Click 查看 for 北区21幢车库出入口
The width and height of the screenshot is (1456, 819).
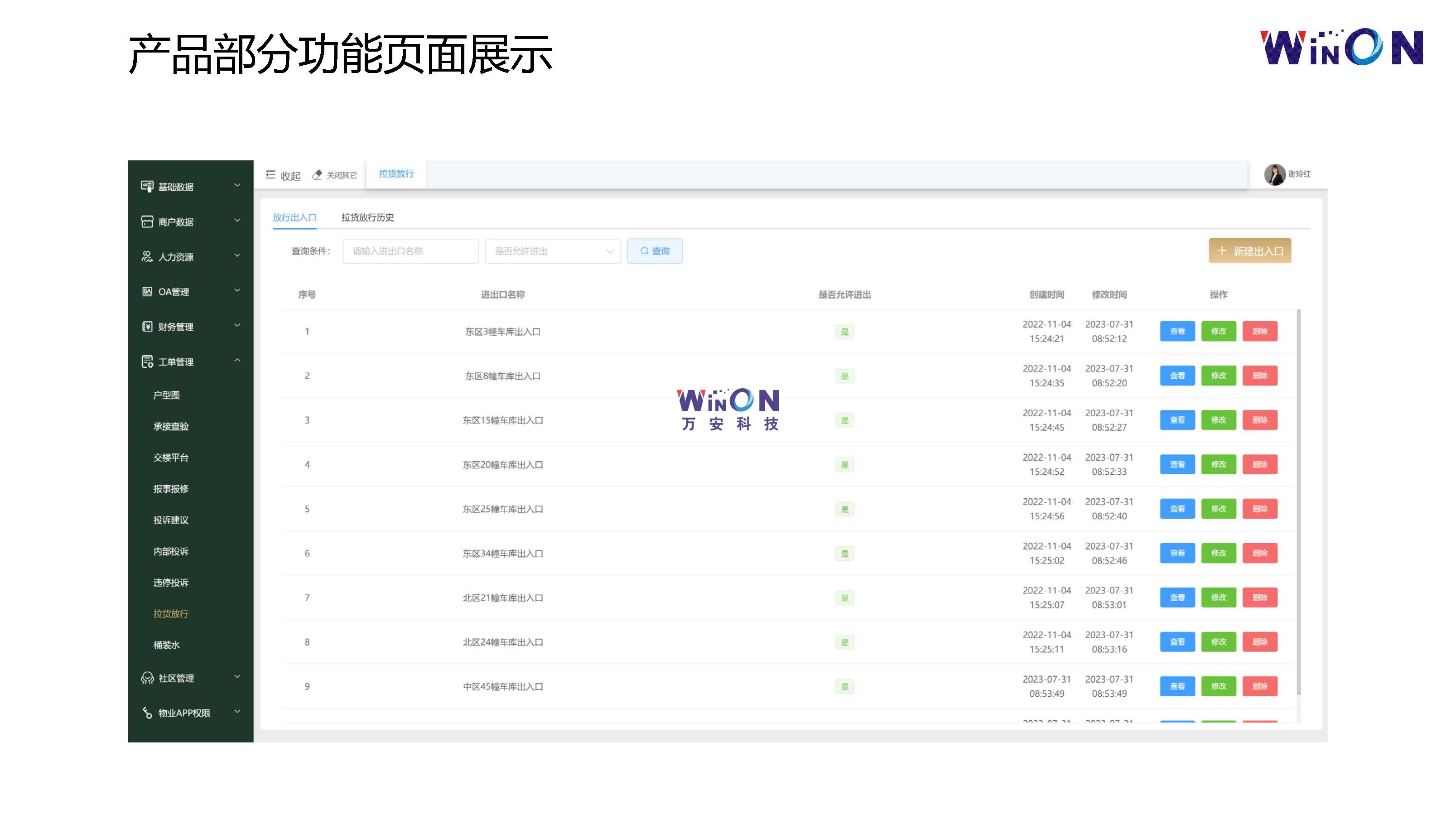[x=1177, y=597]
